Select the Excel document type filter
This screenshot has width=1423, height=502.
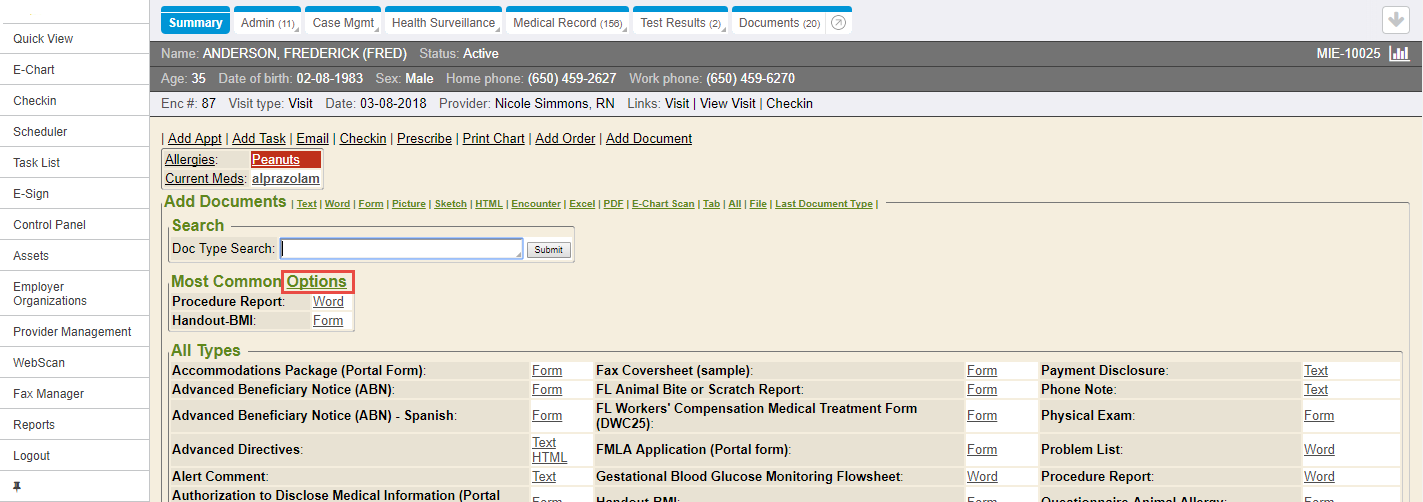(x=582, y=204)
